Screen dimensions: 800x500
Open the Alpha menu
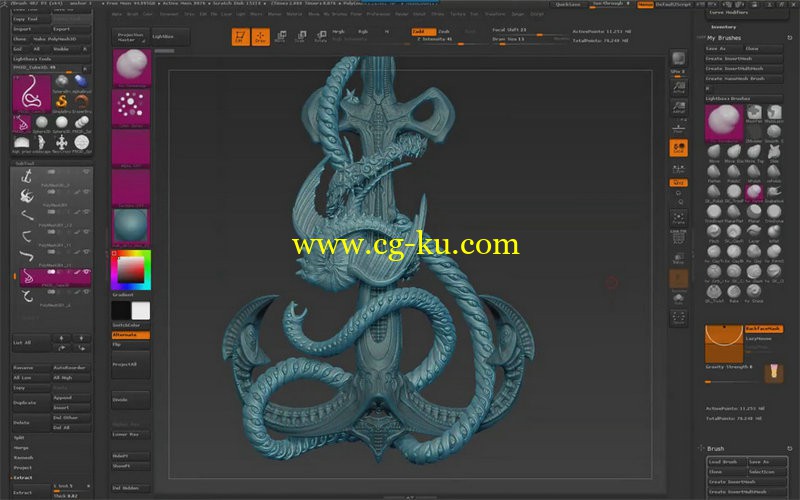[117, 14]
